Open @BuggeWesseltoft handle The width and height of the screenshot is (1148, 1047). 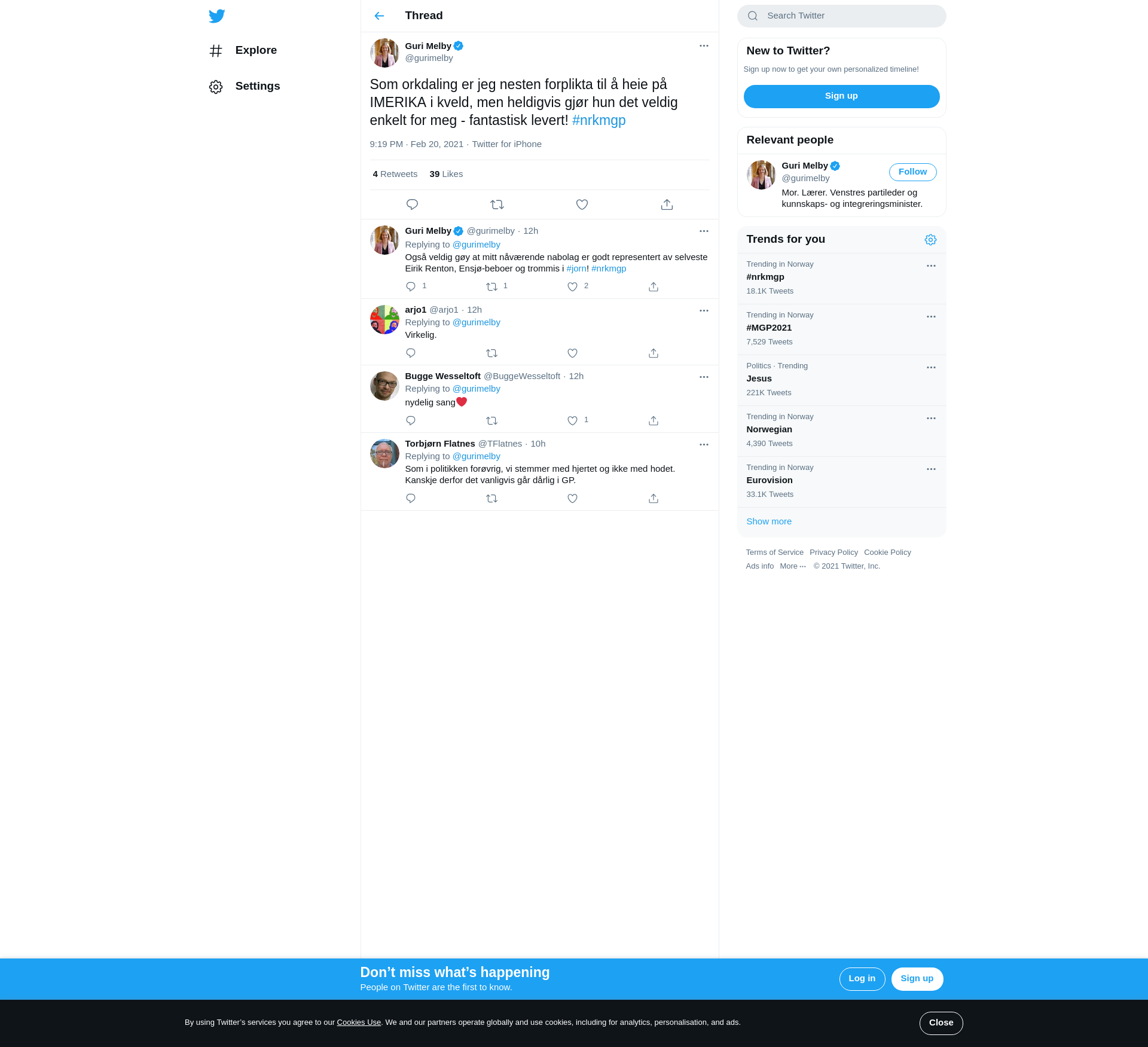click(522, 376)
